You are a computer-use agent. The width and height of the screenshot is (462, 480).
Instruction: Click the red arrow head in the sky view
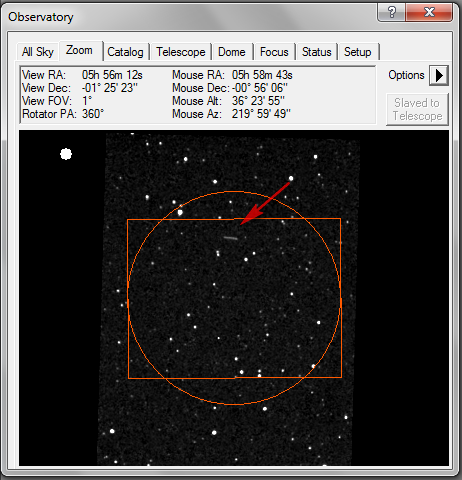tap(248, 216)
